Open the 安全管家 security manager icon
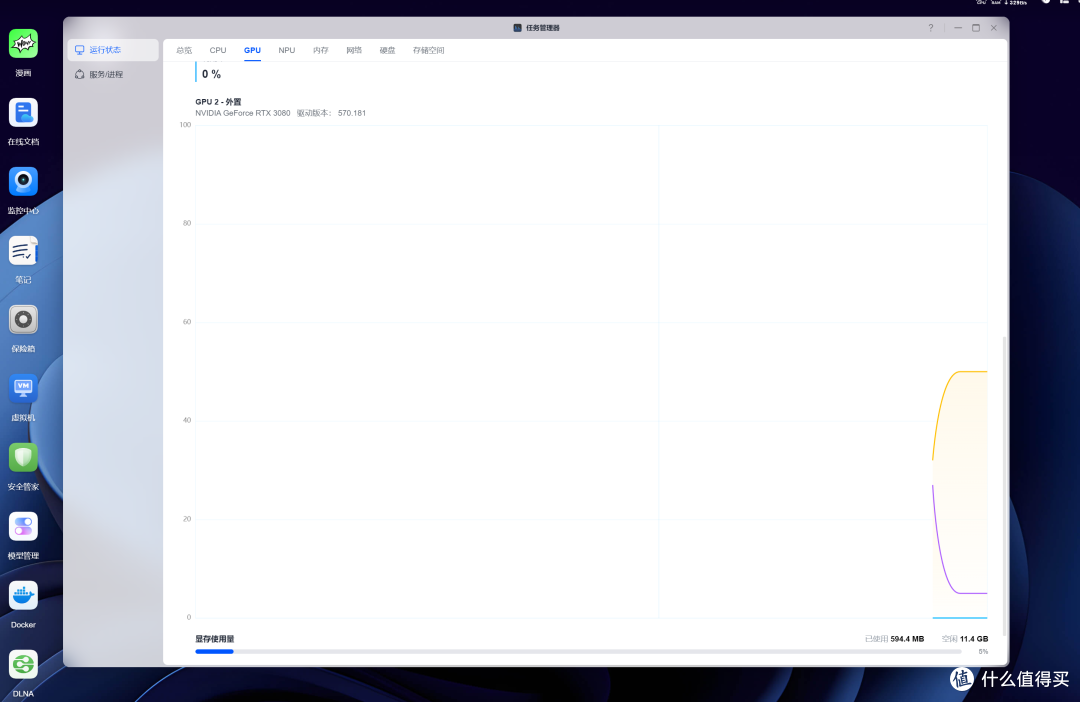The image size is (1080, 702). click(x=23, y=457)
